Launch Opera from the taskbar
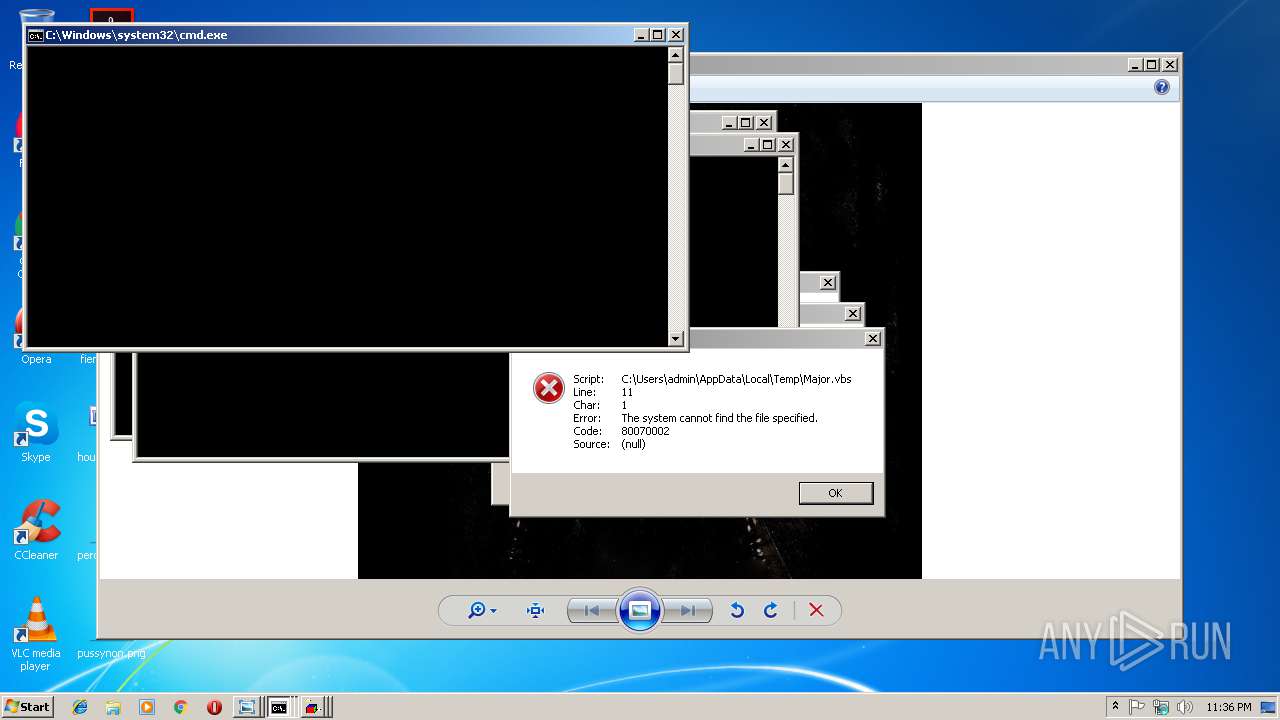The image size is (1280, 720). pos(214,707)
